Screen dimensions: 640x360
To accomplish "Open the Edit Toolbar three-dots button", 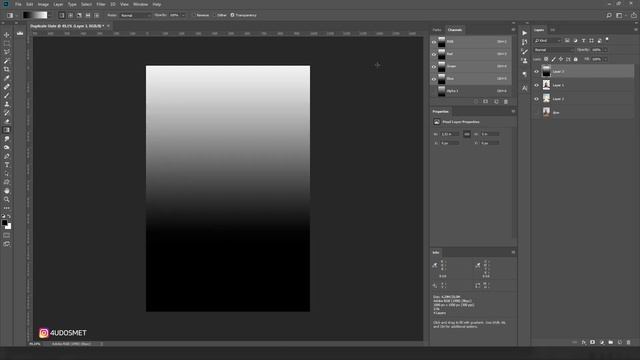I will coord(7,208).
